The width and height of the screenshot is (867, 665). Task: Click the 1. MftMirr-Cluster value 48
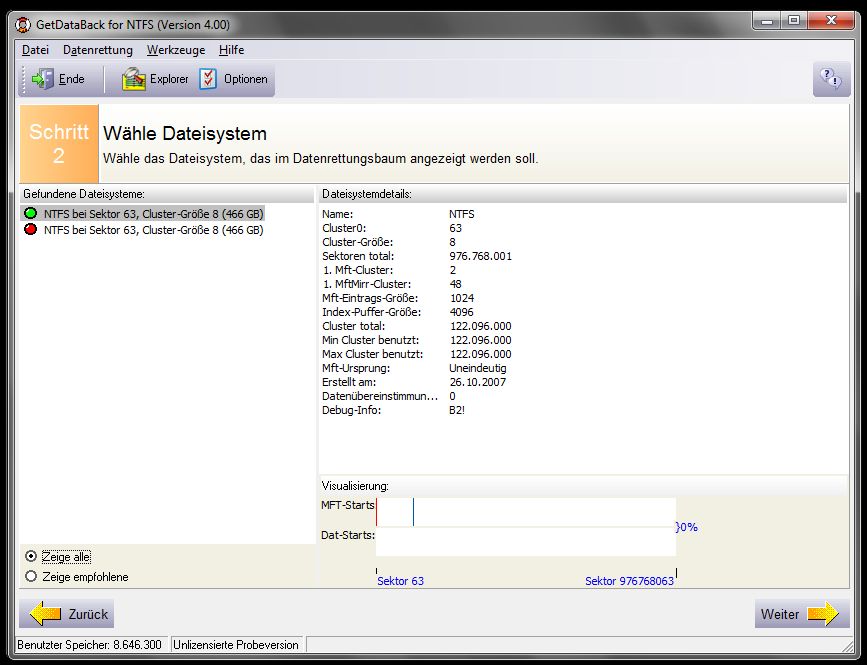coord(456,284)
